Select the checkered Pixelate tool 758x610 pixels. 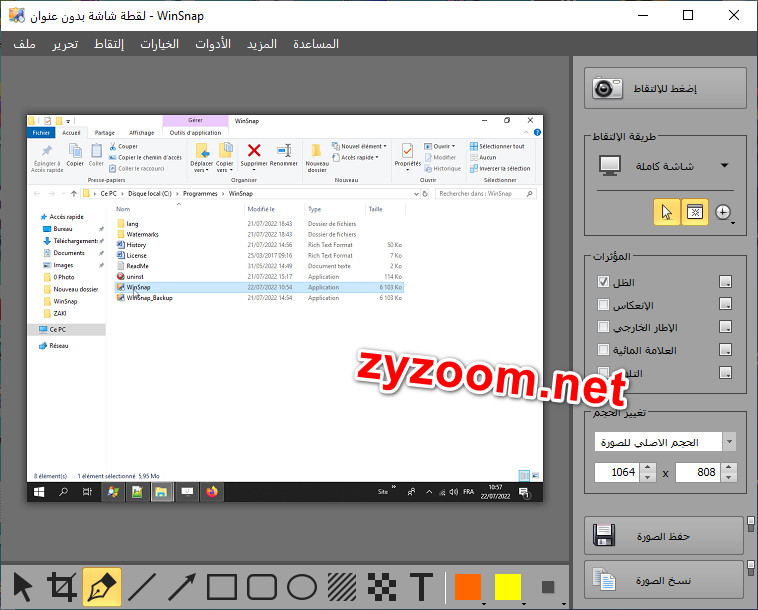(x=381, y=587)
